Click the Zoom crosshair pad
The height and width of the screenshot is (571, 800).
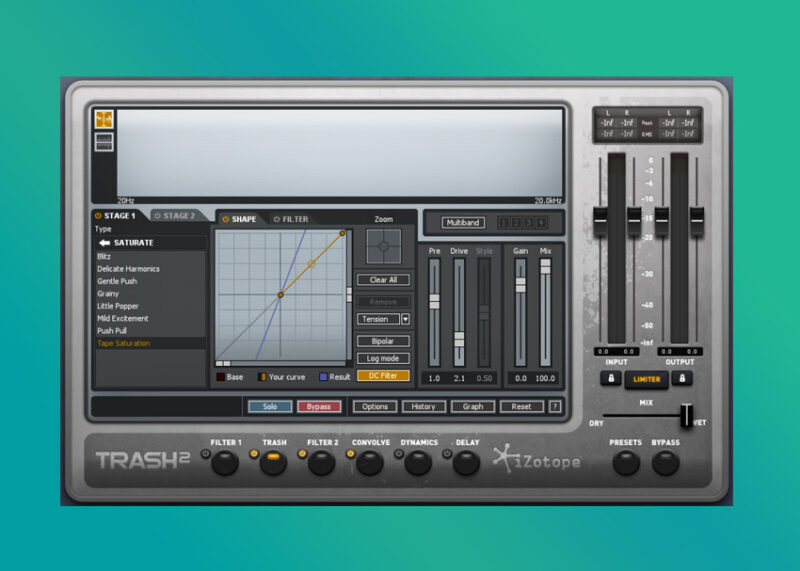click(x=384, y=246)
